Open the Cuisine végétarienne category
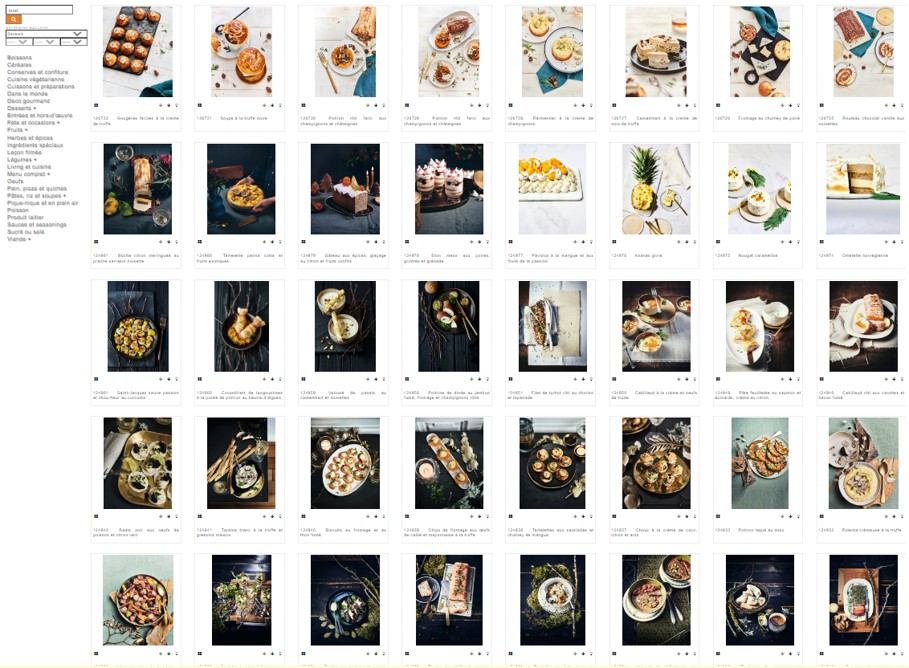 tap(35, 79)
